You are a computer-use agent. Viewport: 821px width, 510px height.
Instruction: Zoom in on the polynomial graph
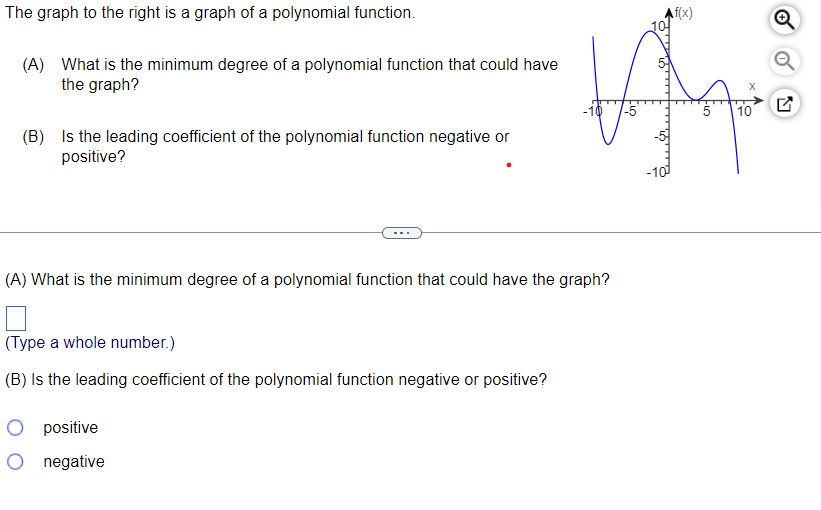click(x=784, y=20)
